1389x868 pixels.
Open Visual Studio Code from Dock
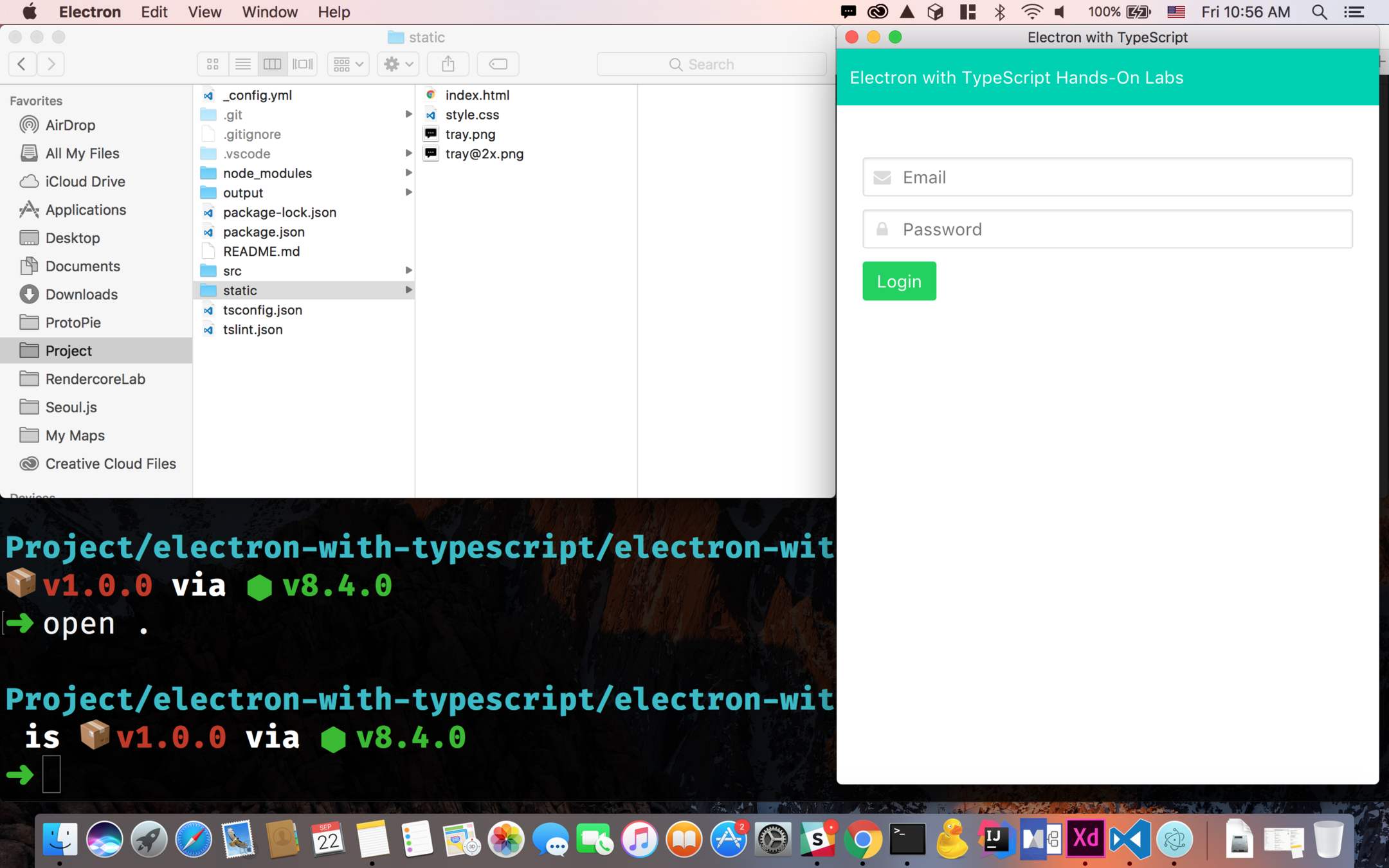(x=1130, y=839)
